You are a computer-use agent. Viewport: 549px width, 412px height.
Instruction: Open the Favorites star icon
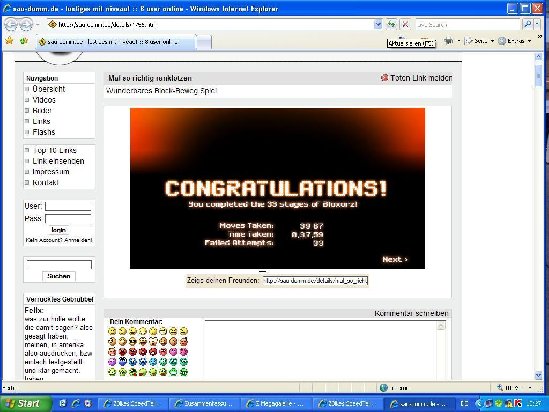[9, 41]
